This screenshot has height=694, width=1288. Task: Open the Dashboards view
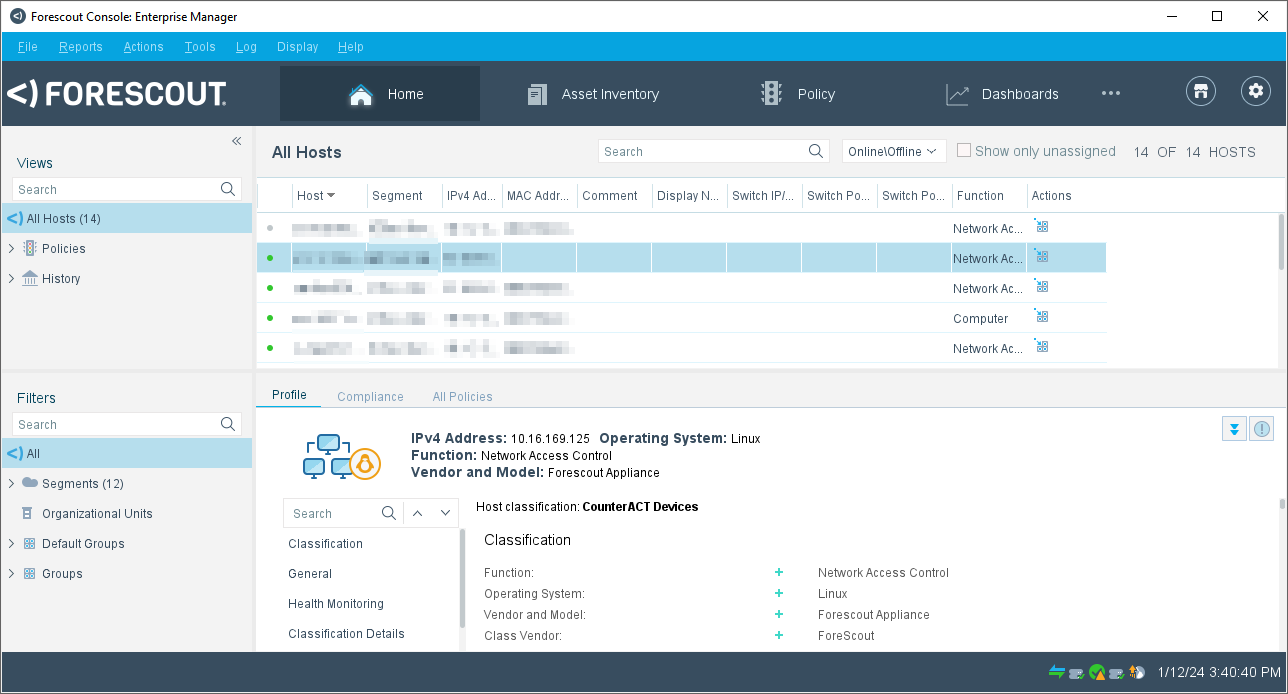tap(1002, 94)
